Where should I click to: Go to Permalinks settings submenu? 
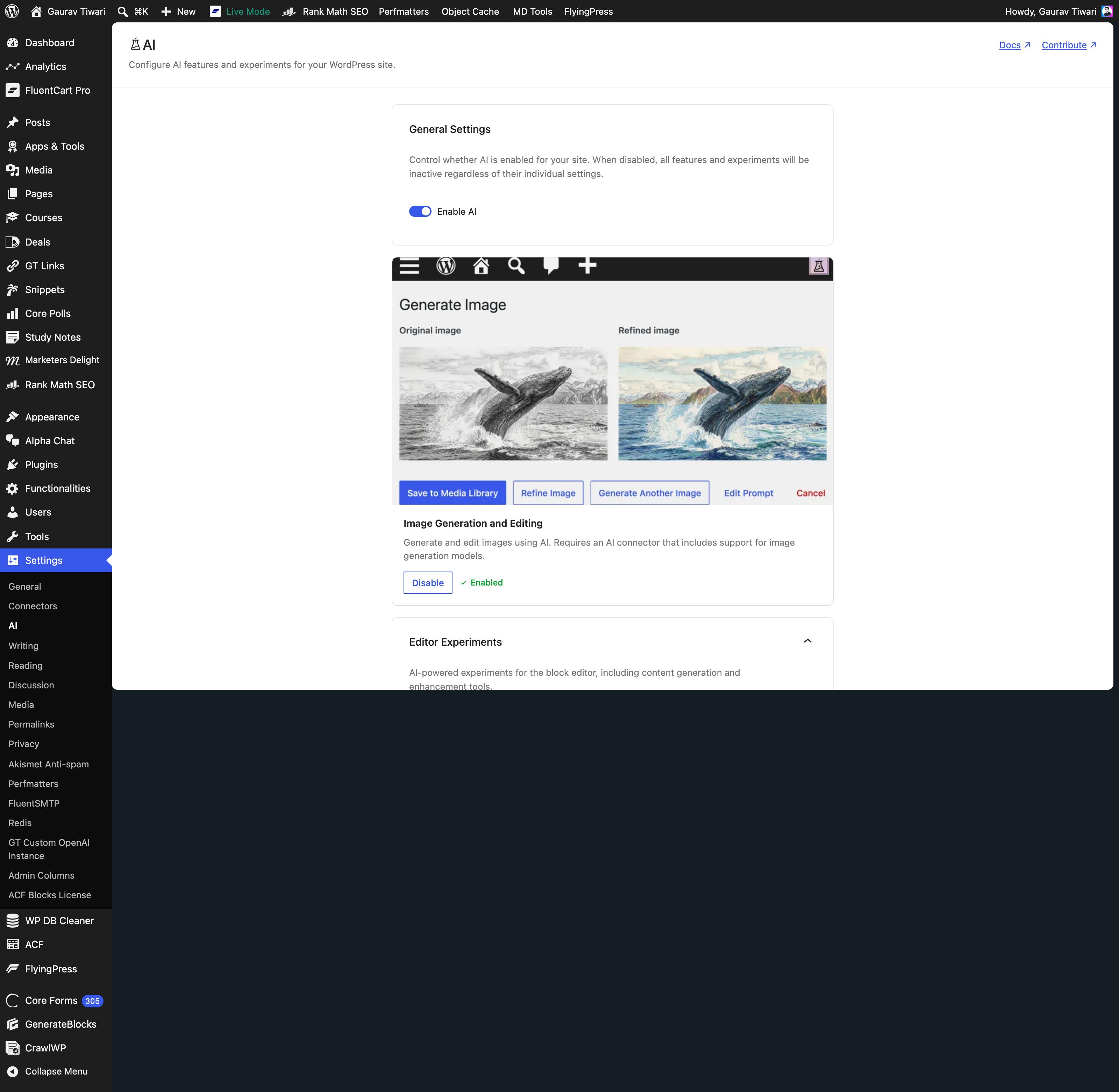click(x=31, y=724)
